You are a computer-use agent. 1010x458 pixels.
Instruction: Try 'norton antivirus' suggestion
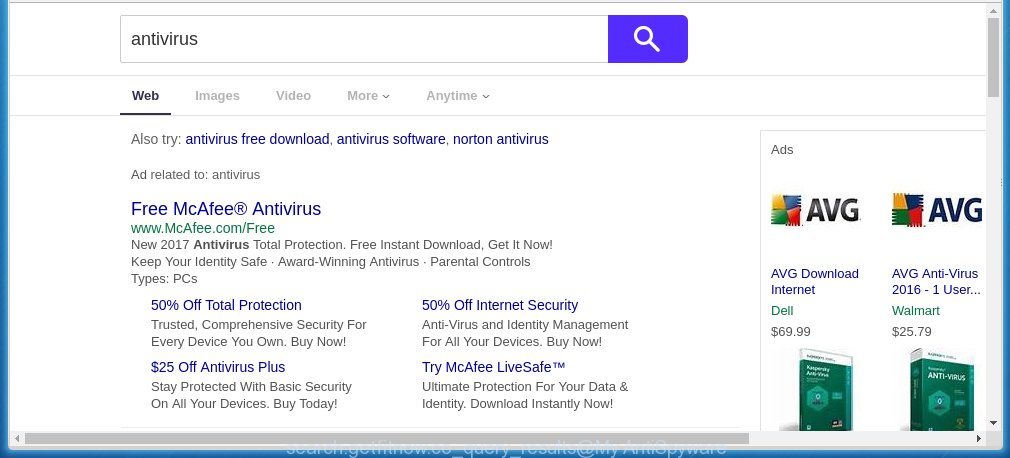pos(500,139)
